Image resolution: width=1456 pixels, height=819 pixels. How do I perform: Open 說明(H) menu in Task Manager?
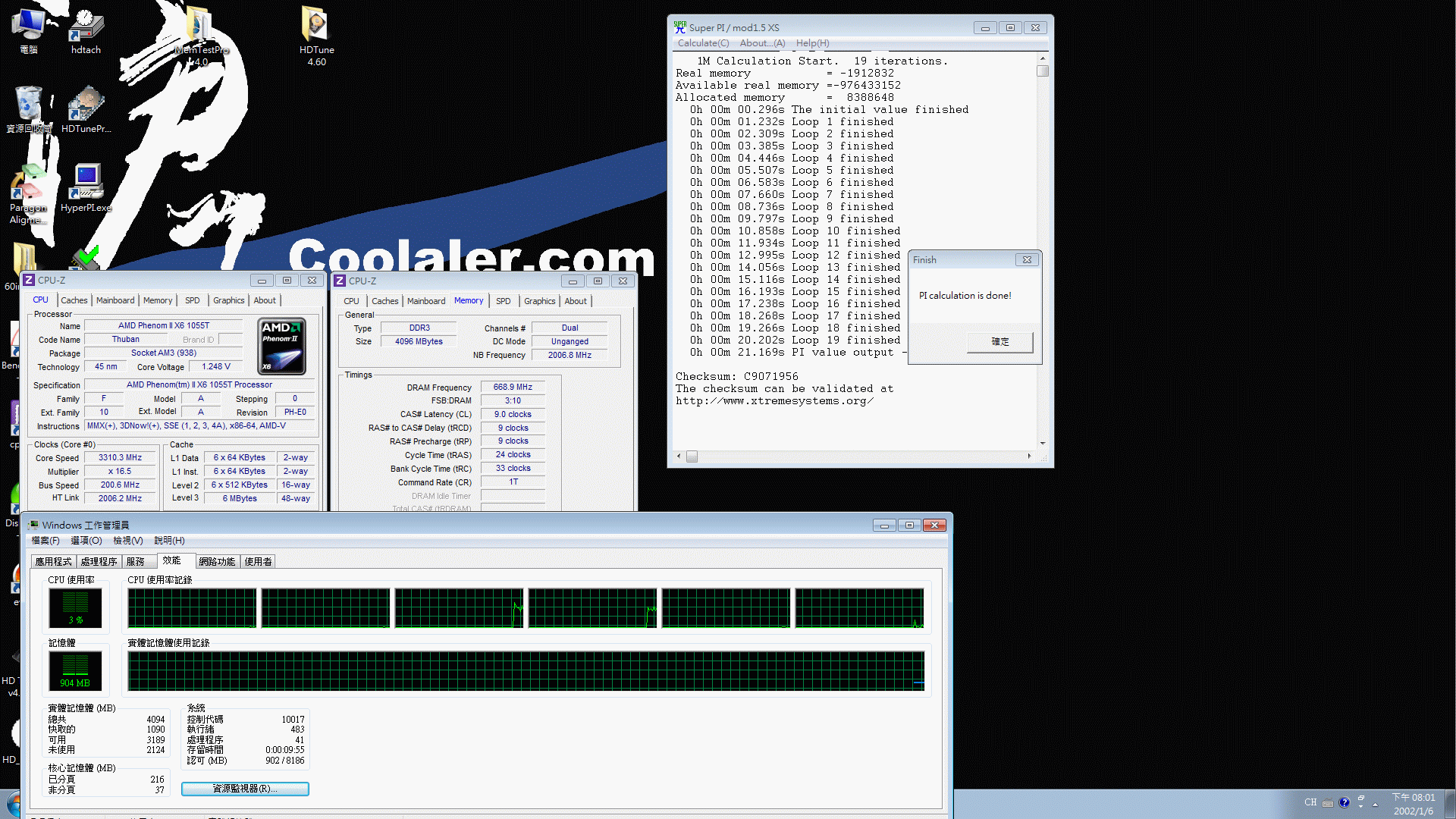(x=169, y=541)
